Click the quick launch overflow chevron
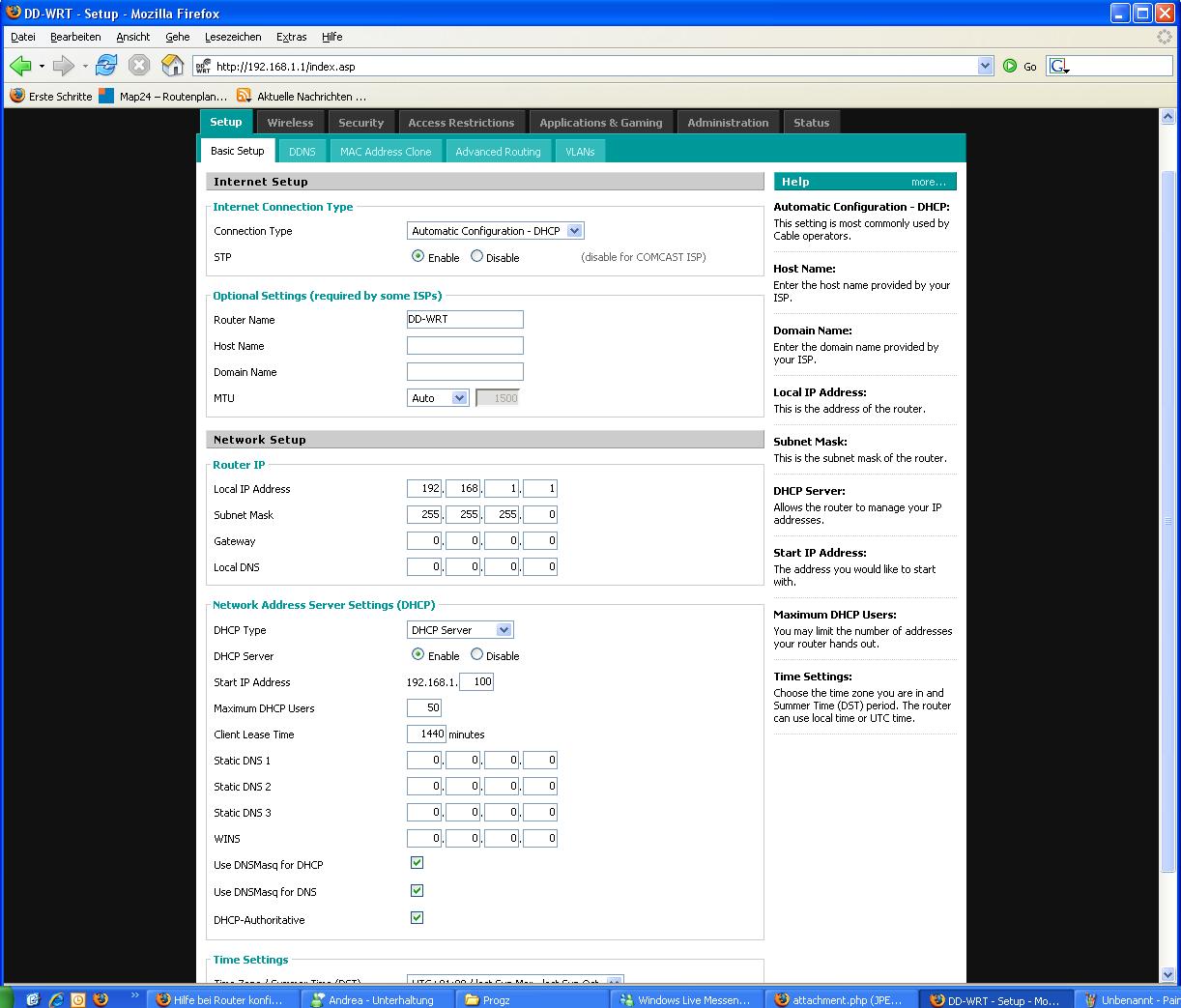 [135, 995]
